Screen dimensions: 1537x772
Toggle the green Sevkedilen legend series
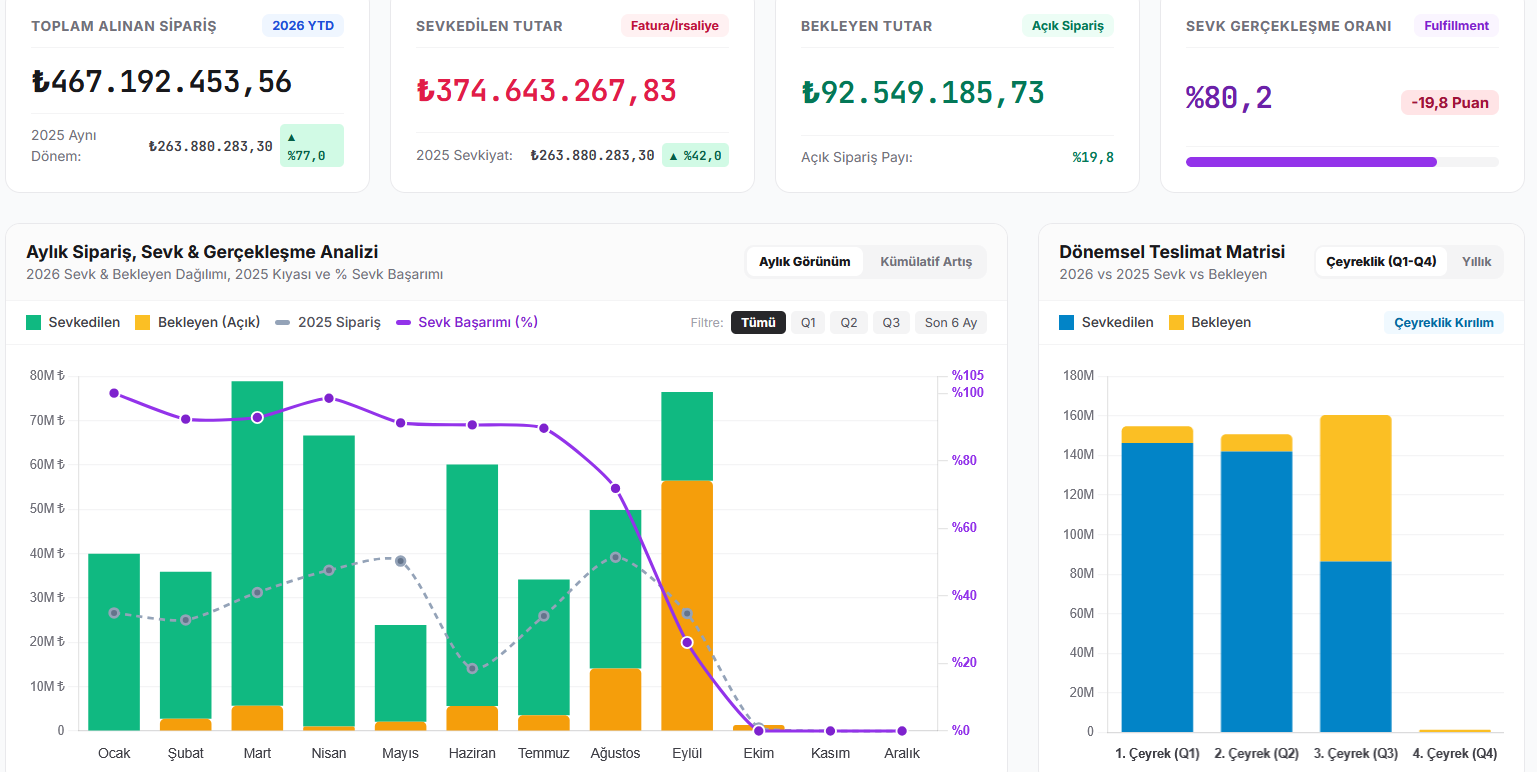tap(73, 322)
